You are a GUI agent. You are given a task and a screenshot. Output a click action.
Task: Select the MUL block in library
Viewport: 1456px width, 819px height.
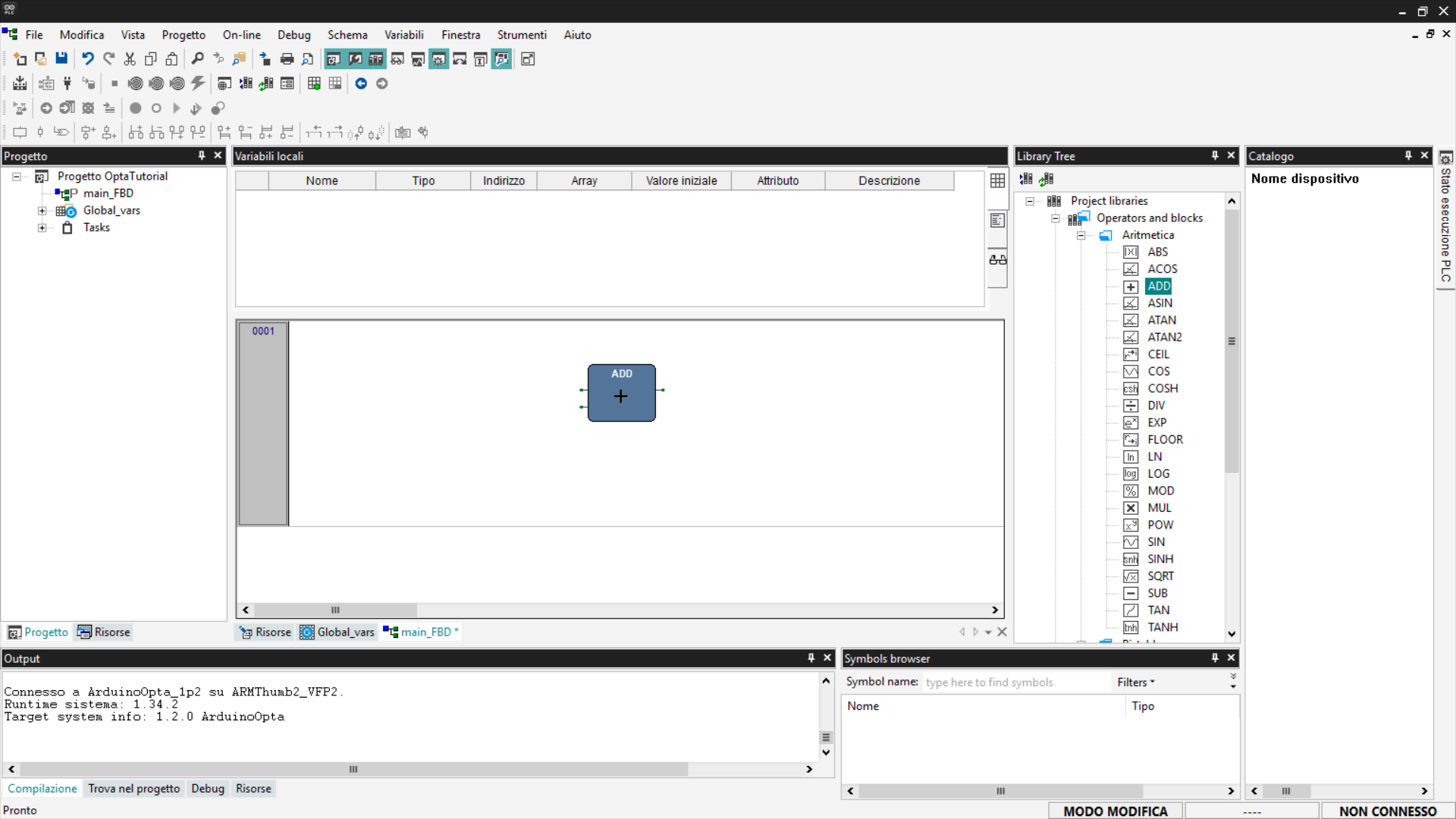(x=1159, y=507)
